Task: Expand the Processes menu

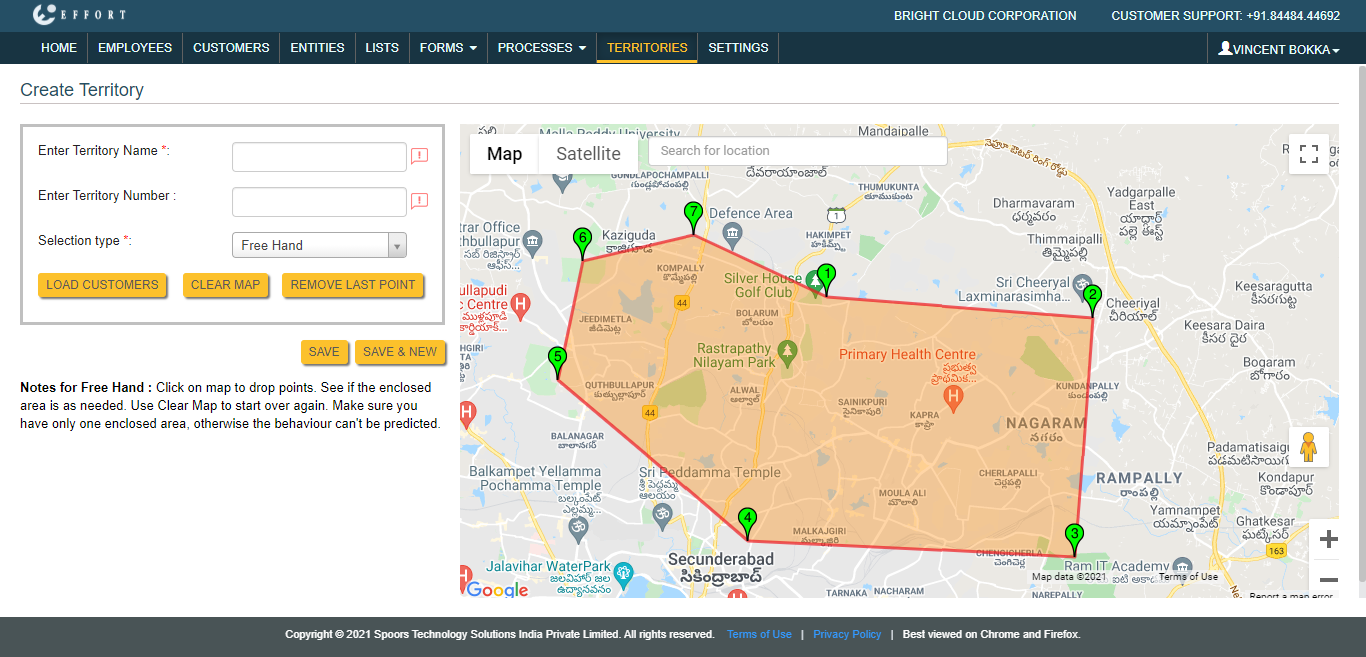Action: coord(541,48)
